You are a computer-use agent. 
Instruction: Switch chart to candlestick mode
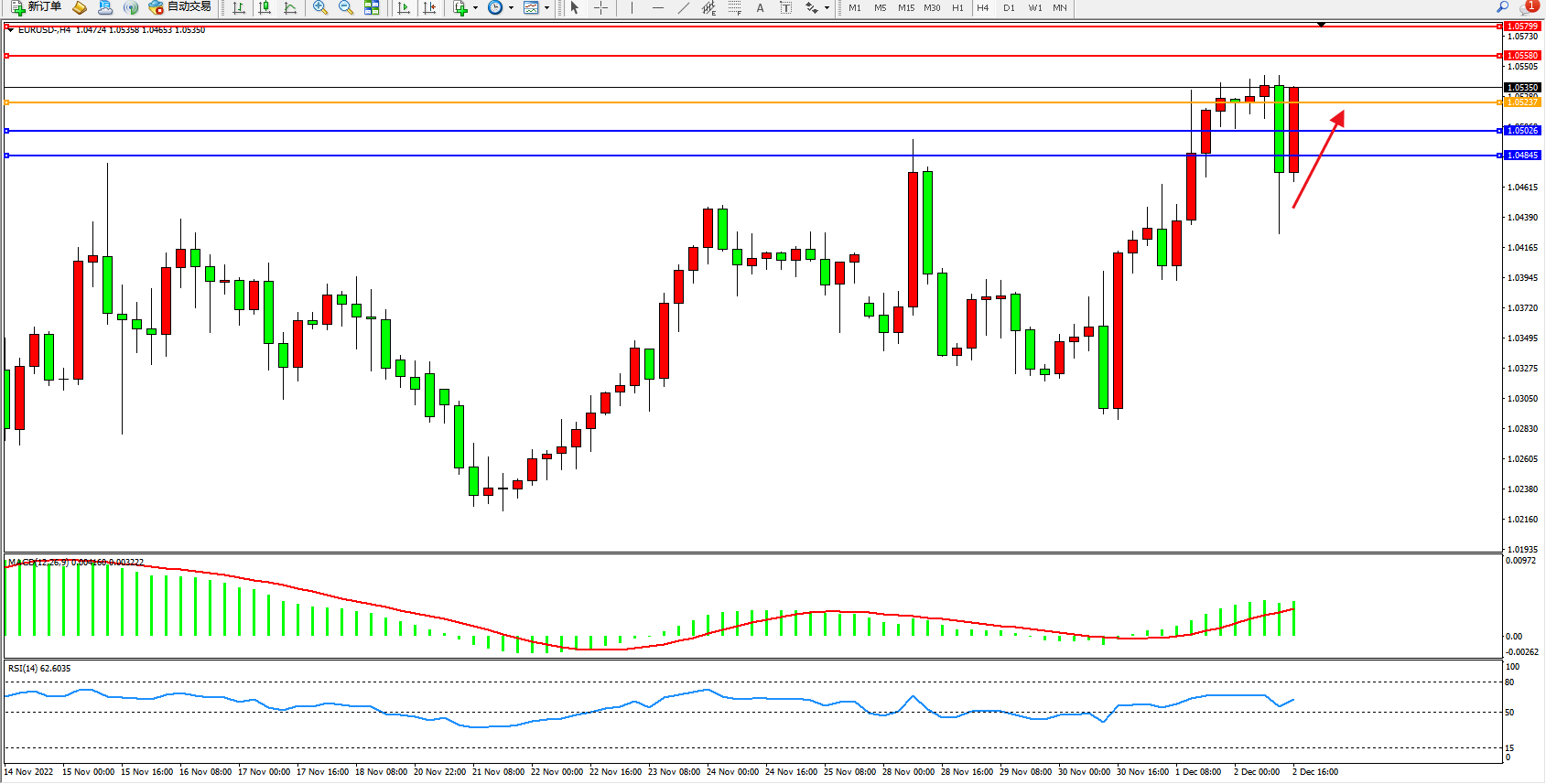pos(265,8)
